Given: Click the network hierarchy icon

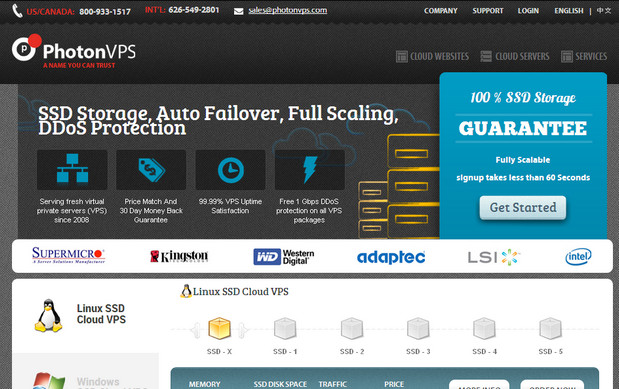Looking at the screenshot, I should coord(72,169).
